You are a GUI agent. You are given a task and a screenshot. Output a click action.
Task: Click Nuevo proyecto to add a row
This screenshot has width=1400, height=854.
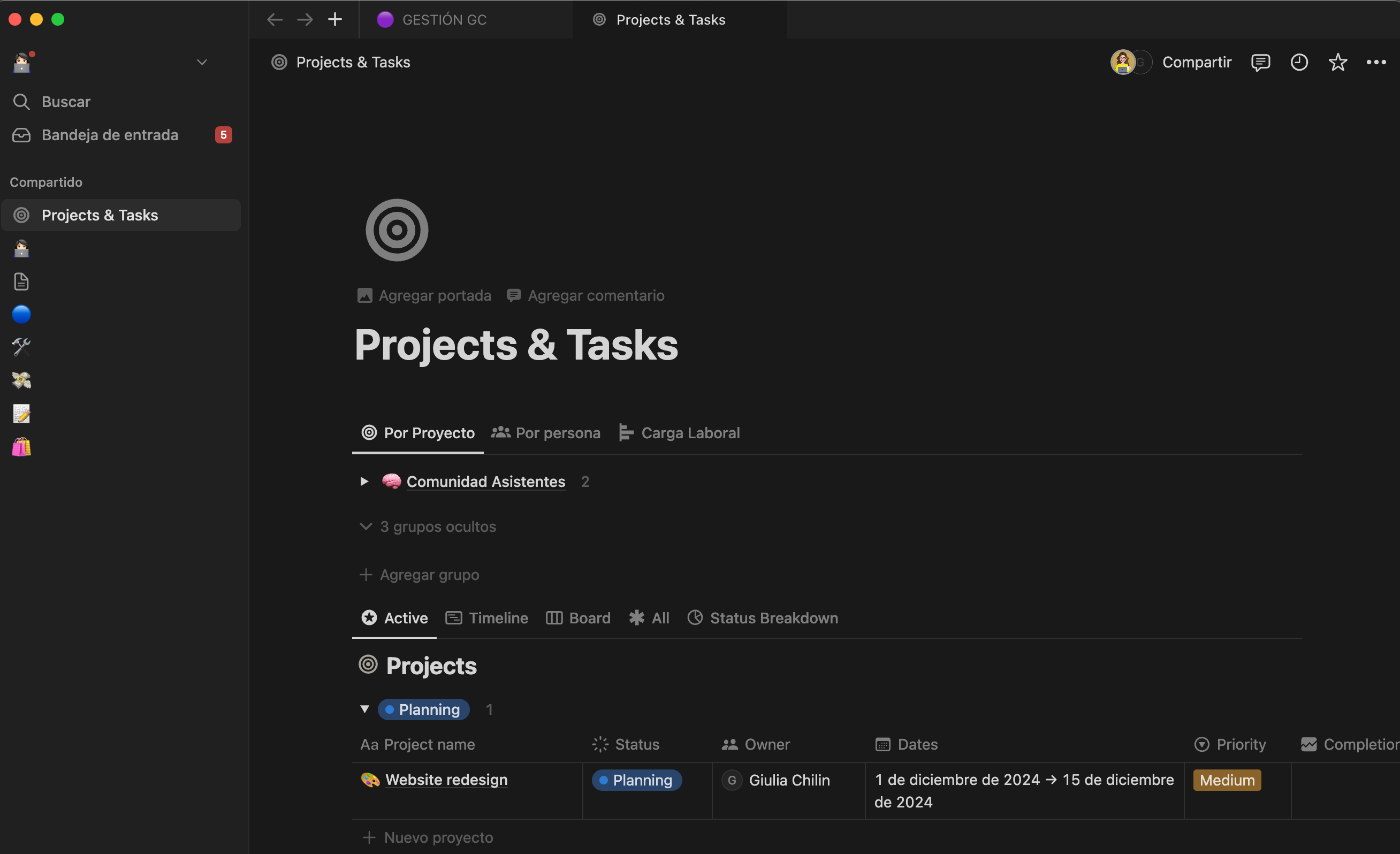[x=429, y=837]
